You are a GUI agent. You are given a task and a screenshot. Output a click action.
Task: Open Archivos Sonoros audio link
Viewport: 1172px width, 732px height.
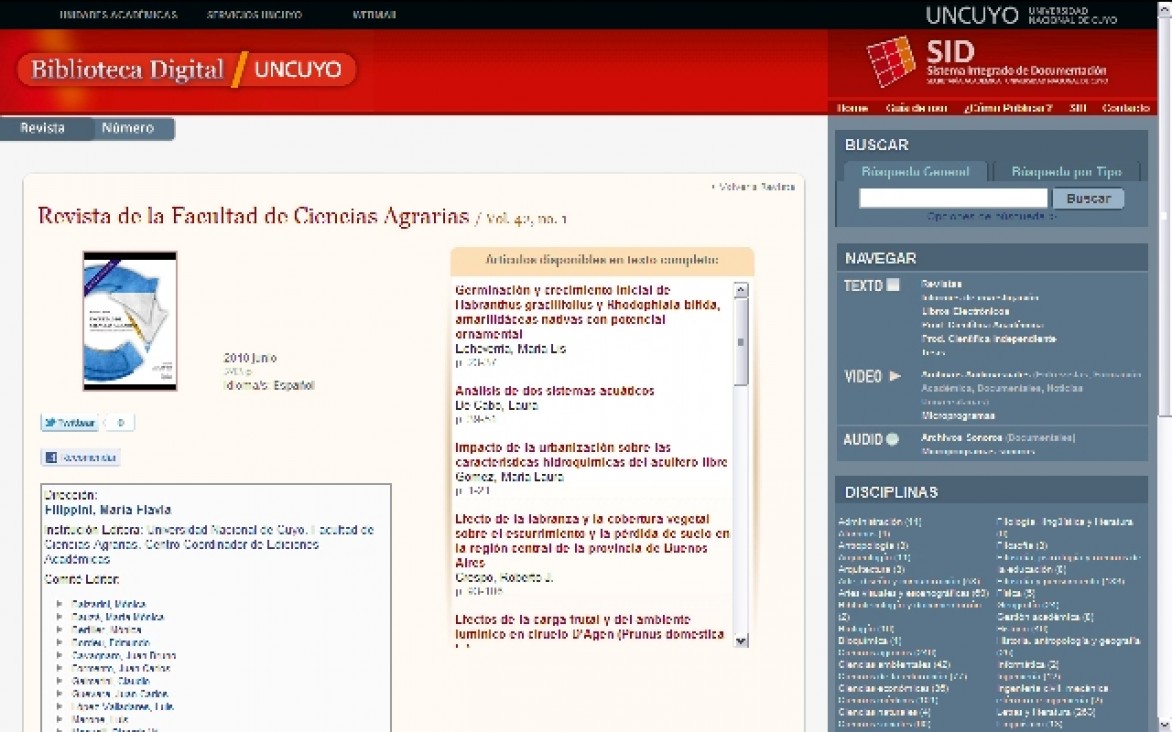click(x=961, y=437)
